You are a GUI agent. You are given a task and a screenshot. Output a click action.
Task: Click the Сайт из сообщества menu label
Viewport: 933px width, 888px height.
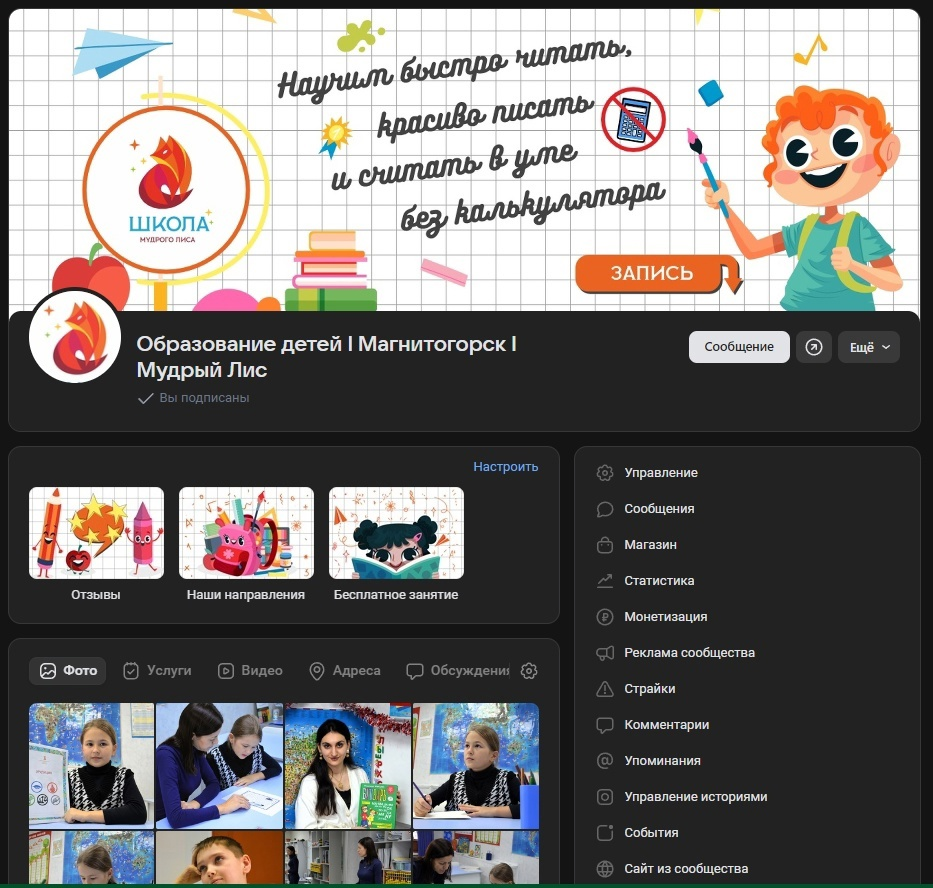686,869
